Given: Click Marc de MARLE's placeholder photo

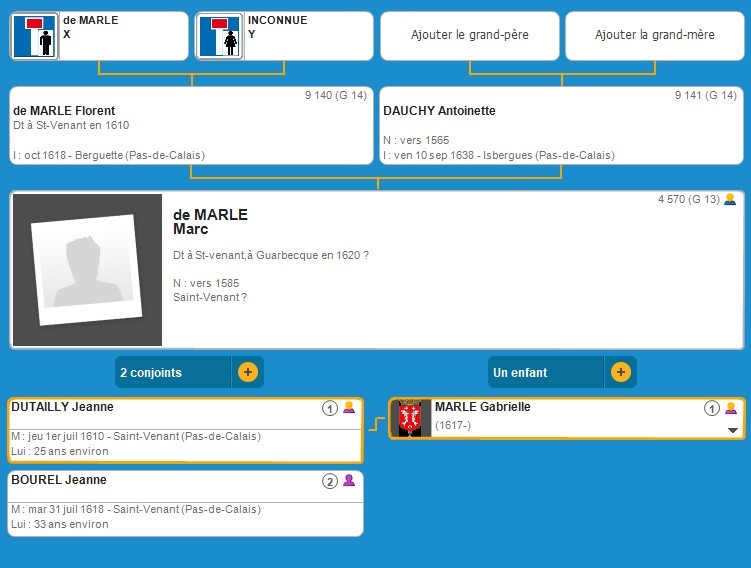Looking at the screenshot, I should [x=87, y=270].
